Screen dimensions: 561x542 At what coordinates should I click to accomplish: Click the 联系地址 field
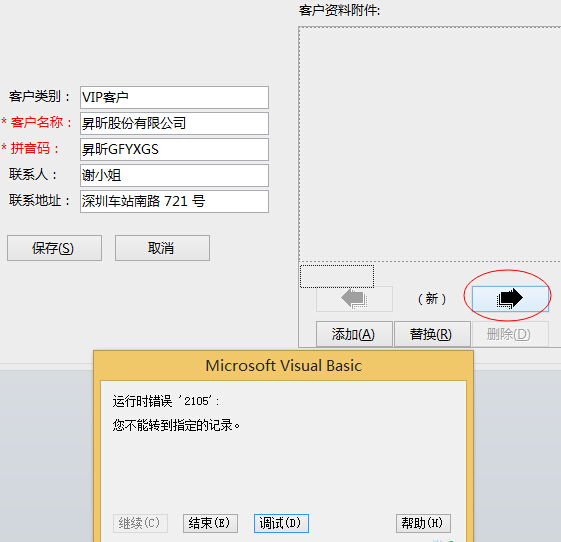click(x=174, y=201)
